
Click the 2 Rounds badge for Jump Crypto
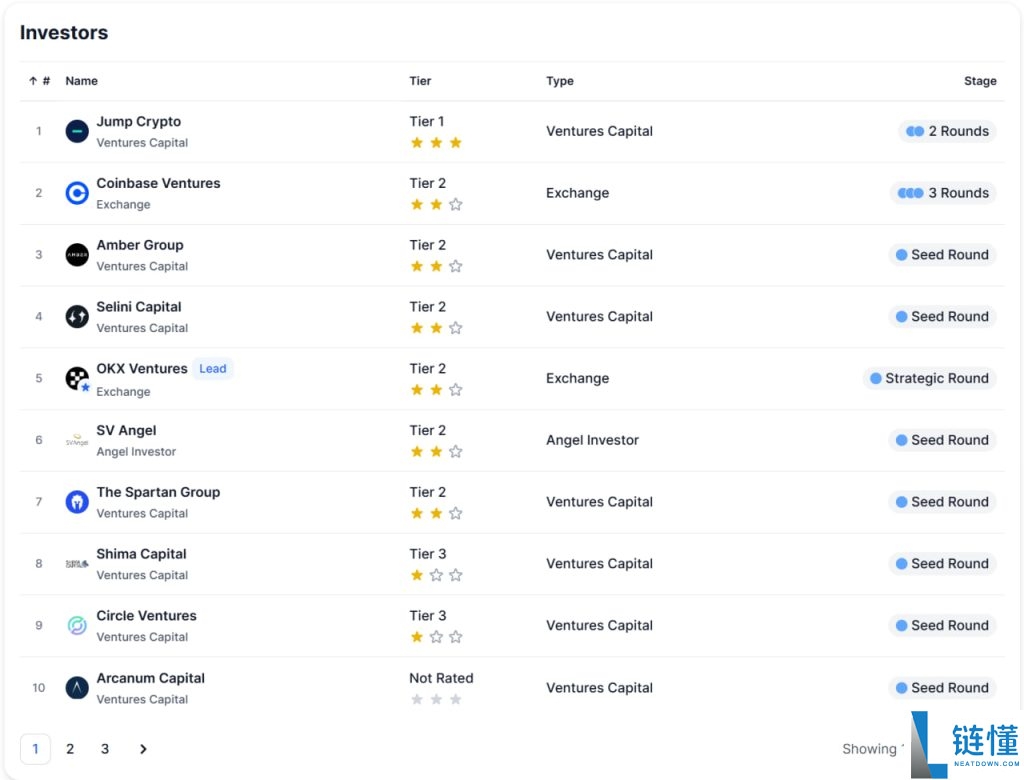tap(947, 131)
